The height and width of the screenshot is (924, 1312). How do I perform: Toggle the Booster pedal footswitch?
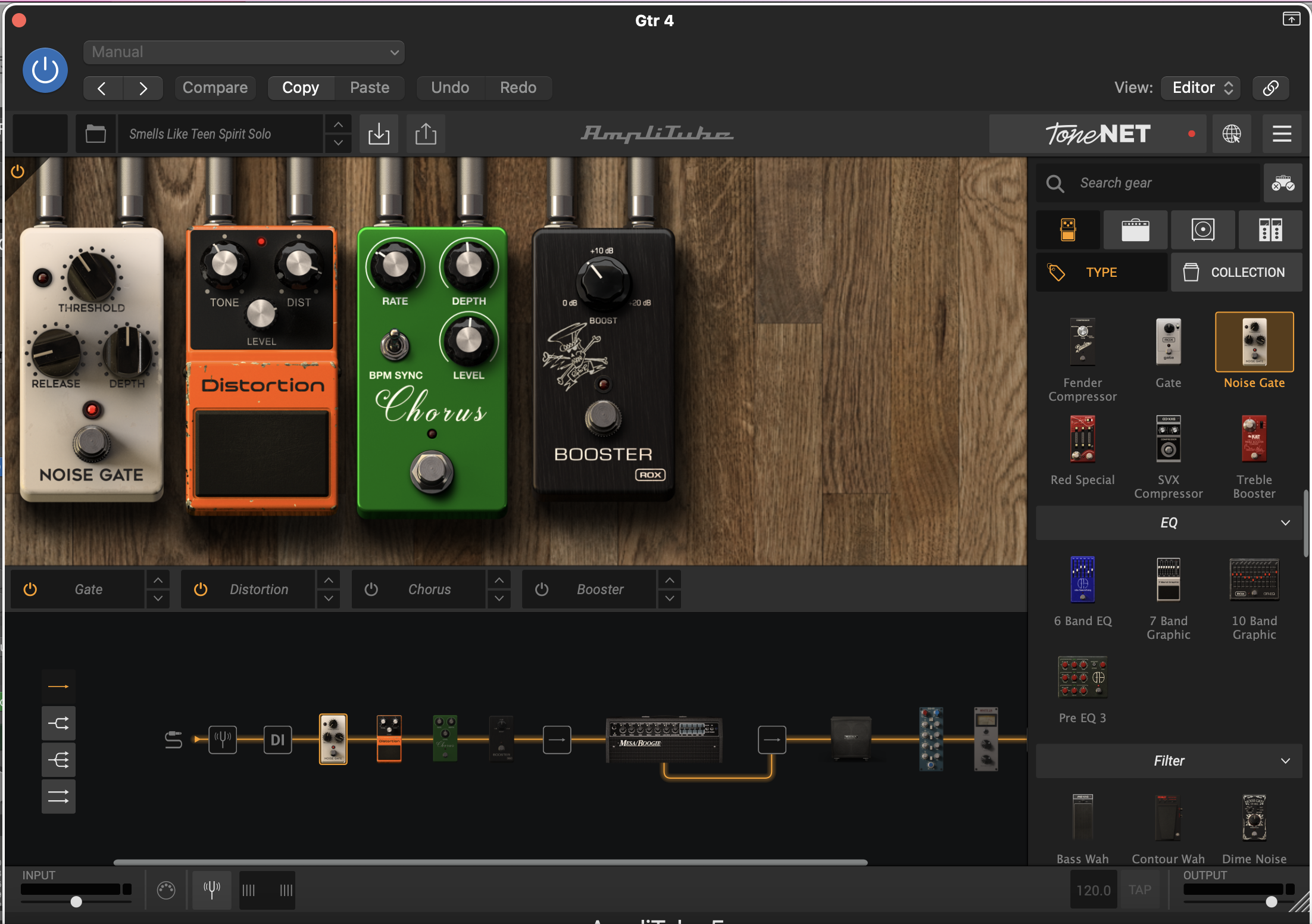tap(603, 417)
